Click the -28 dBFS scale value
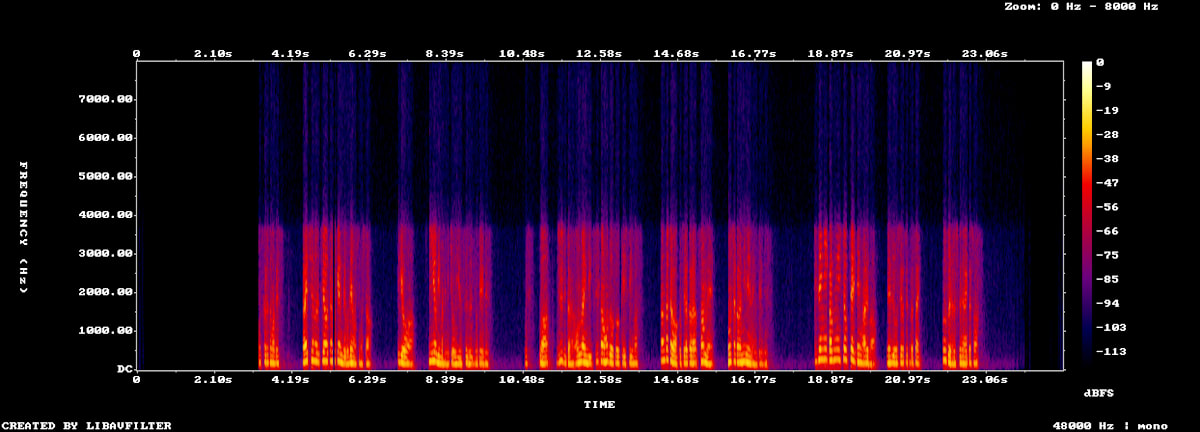1200x432 pixels. point(1107,134)
